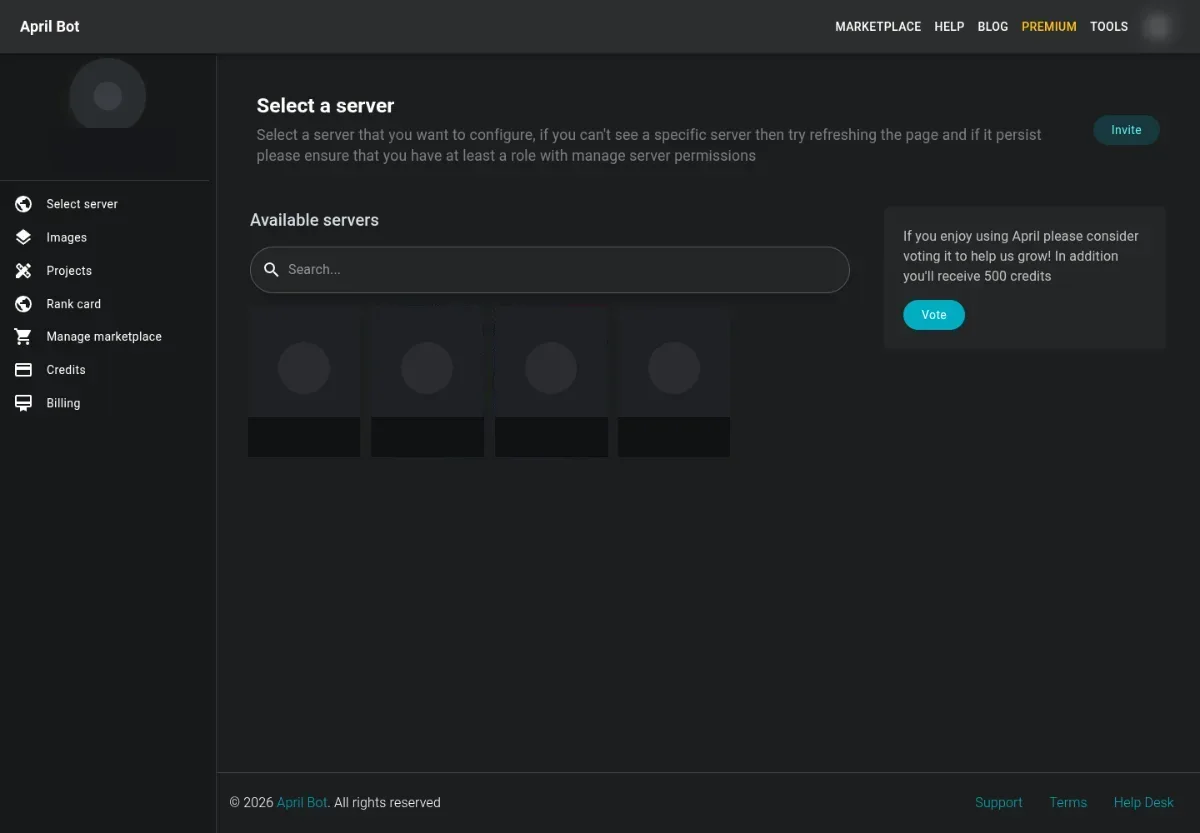This screenshot has width=1200, height=833.
Task: Click the layers icon beside Images
Action: tap(24, 237)
